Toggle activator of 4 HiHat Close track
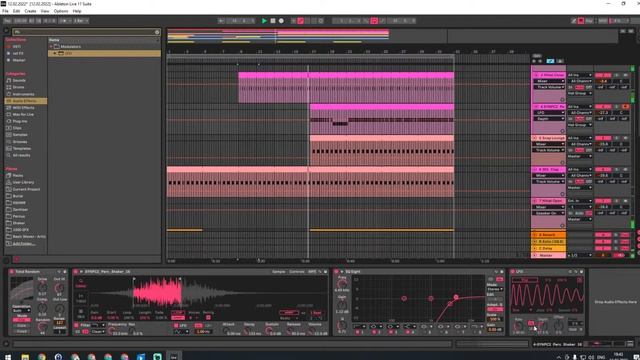 coord(603,76)
